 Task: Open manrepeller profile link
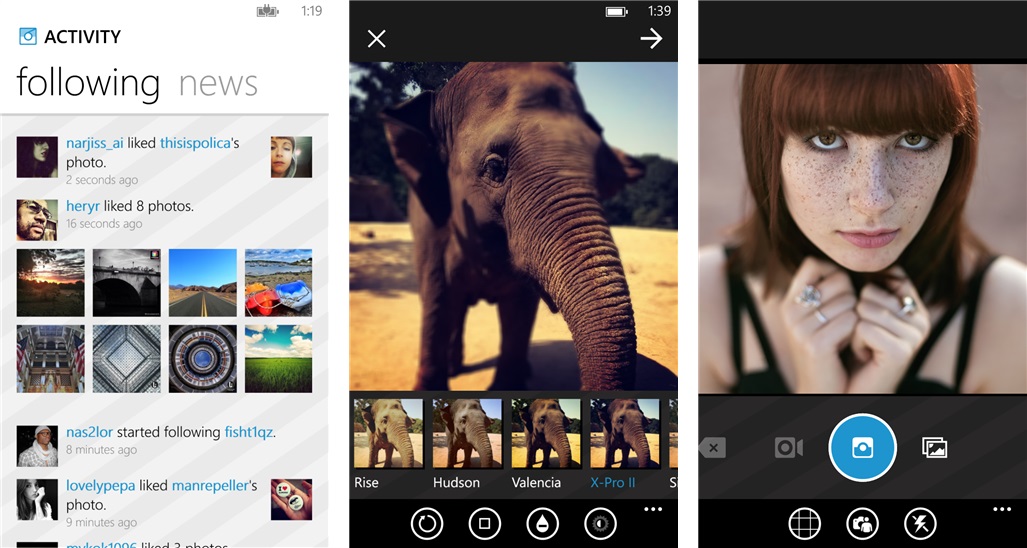tap(210, 486)
